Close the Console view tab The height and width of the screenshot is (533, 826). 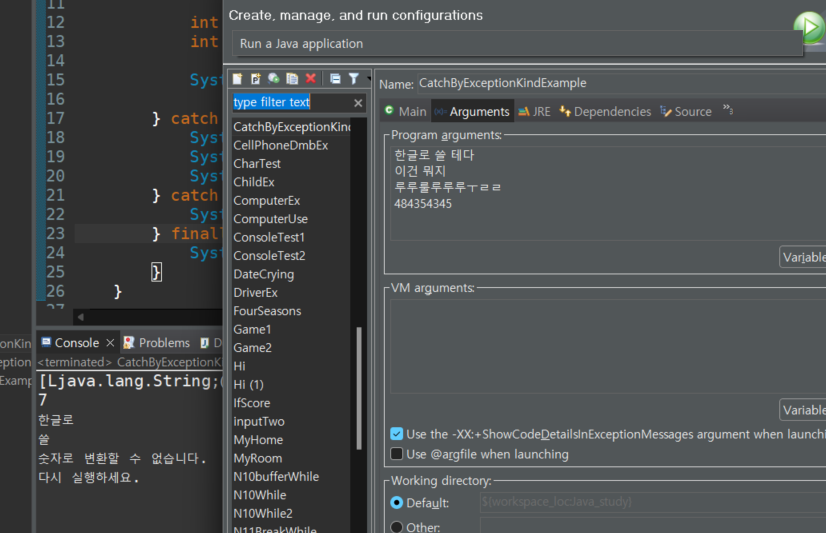click(x=110, y=343)
